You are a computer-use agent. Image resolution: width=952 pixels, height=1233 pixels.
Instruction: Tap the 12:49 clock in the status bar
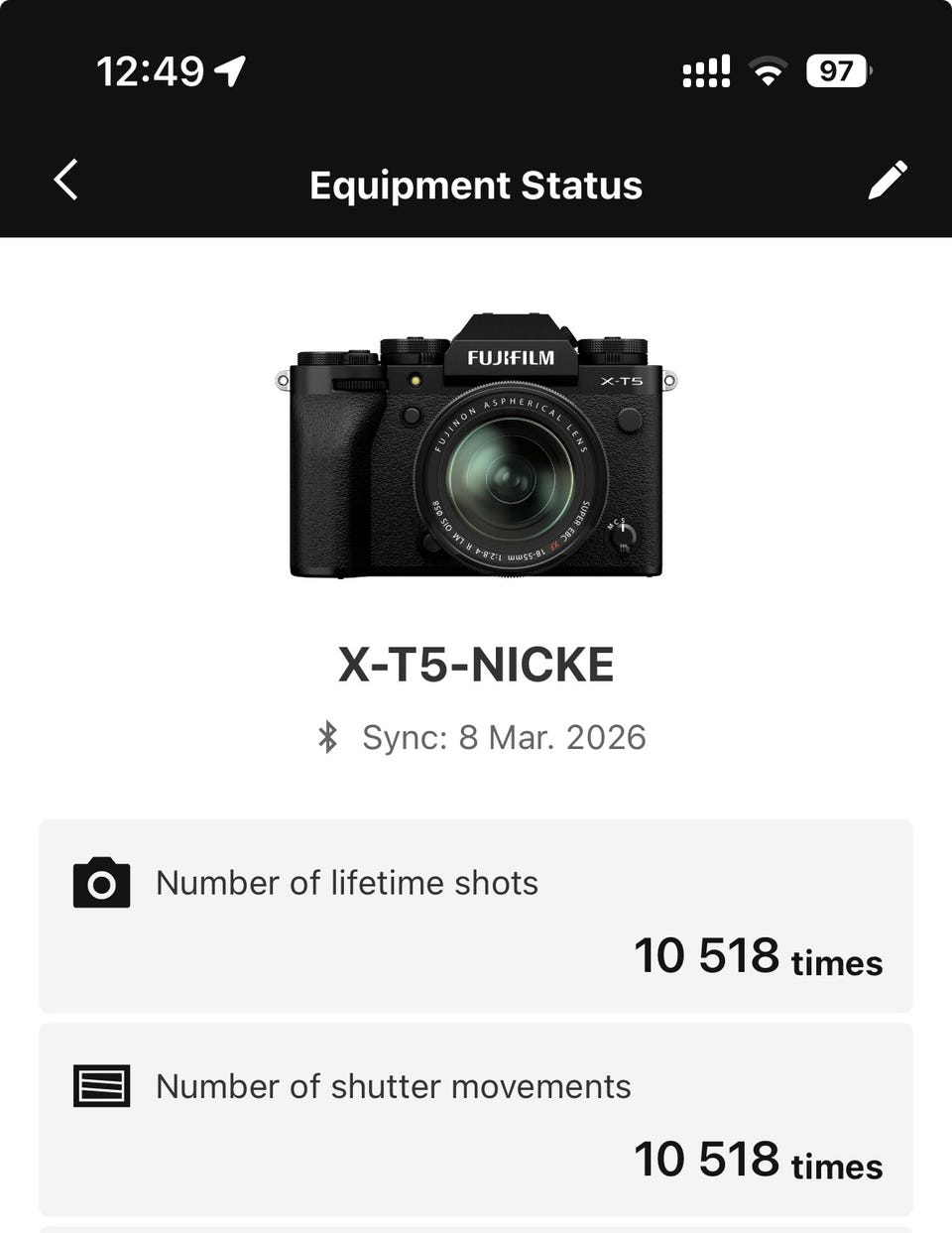click(151, 71)
